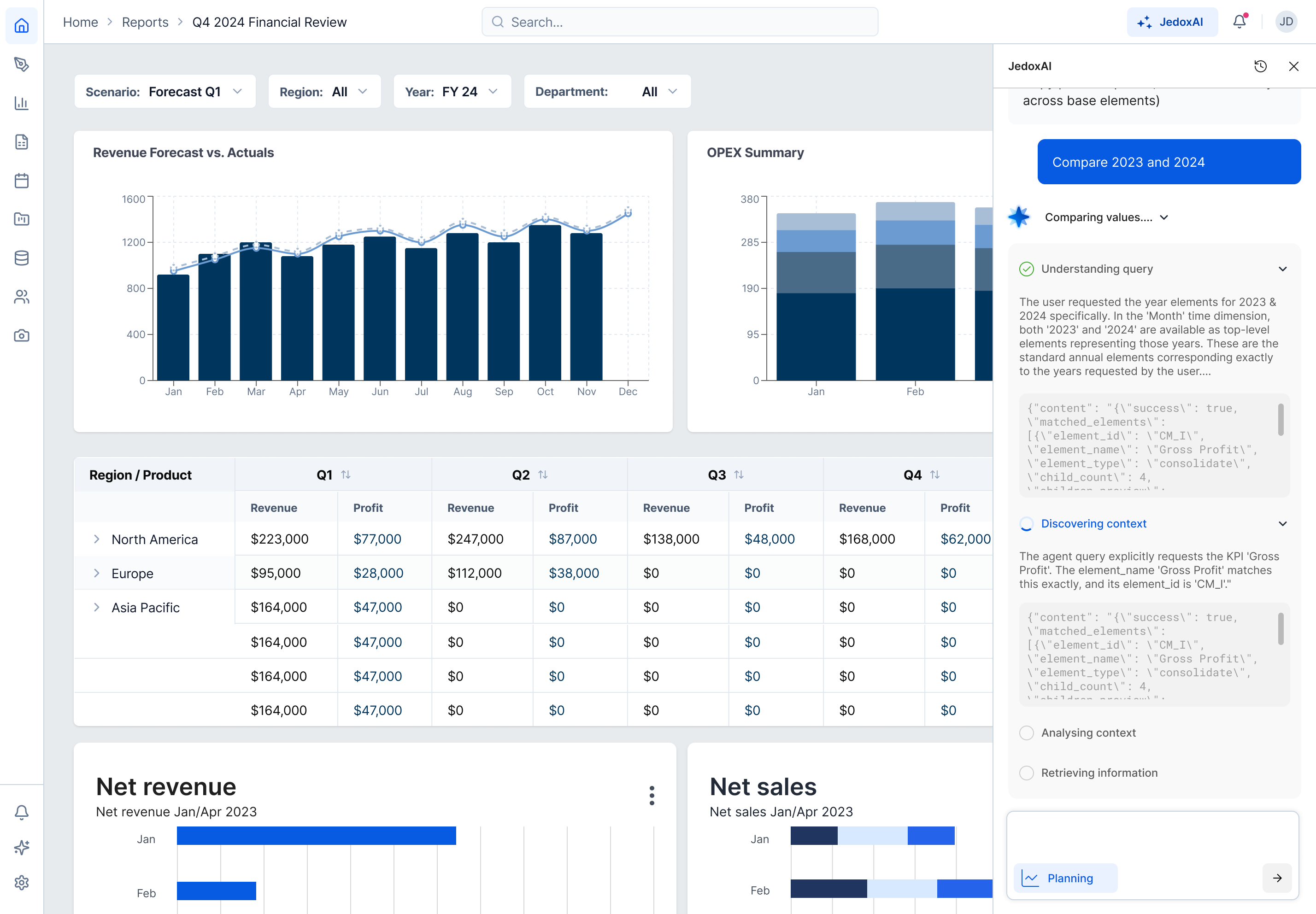Click the Retrieving information step circle
The width and height of the screenshot is (1316, 914).
coord(1026,773)
